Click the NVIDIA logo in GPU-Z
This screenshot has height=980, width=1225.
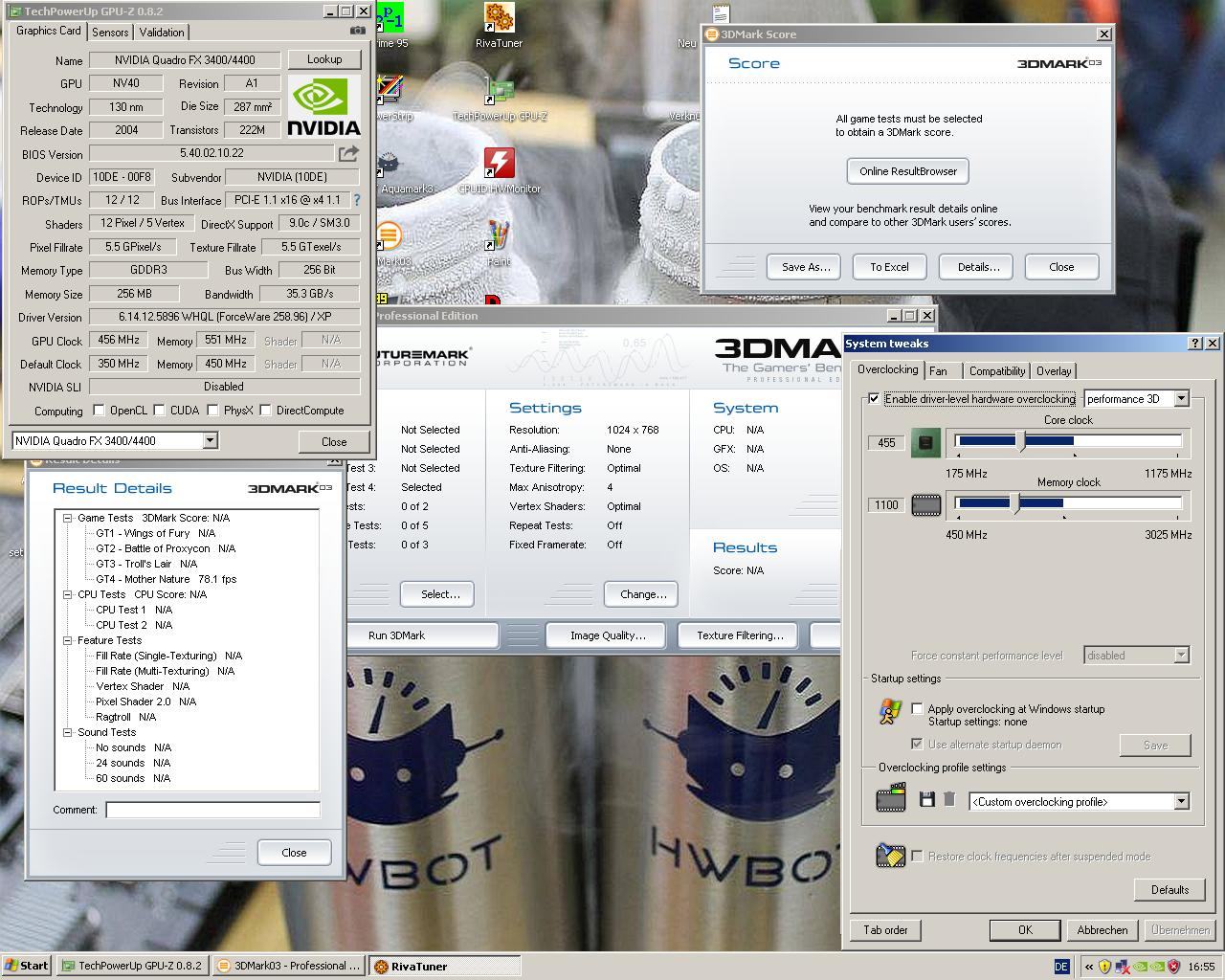coord(323,107)
